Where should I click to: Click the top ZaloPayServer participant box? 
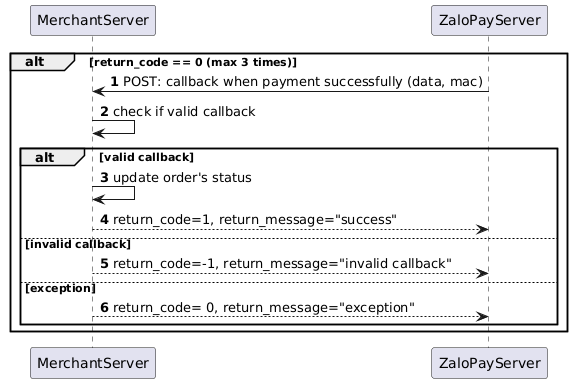point(490,20)
